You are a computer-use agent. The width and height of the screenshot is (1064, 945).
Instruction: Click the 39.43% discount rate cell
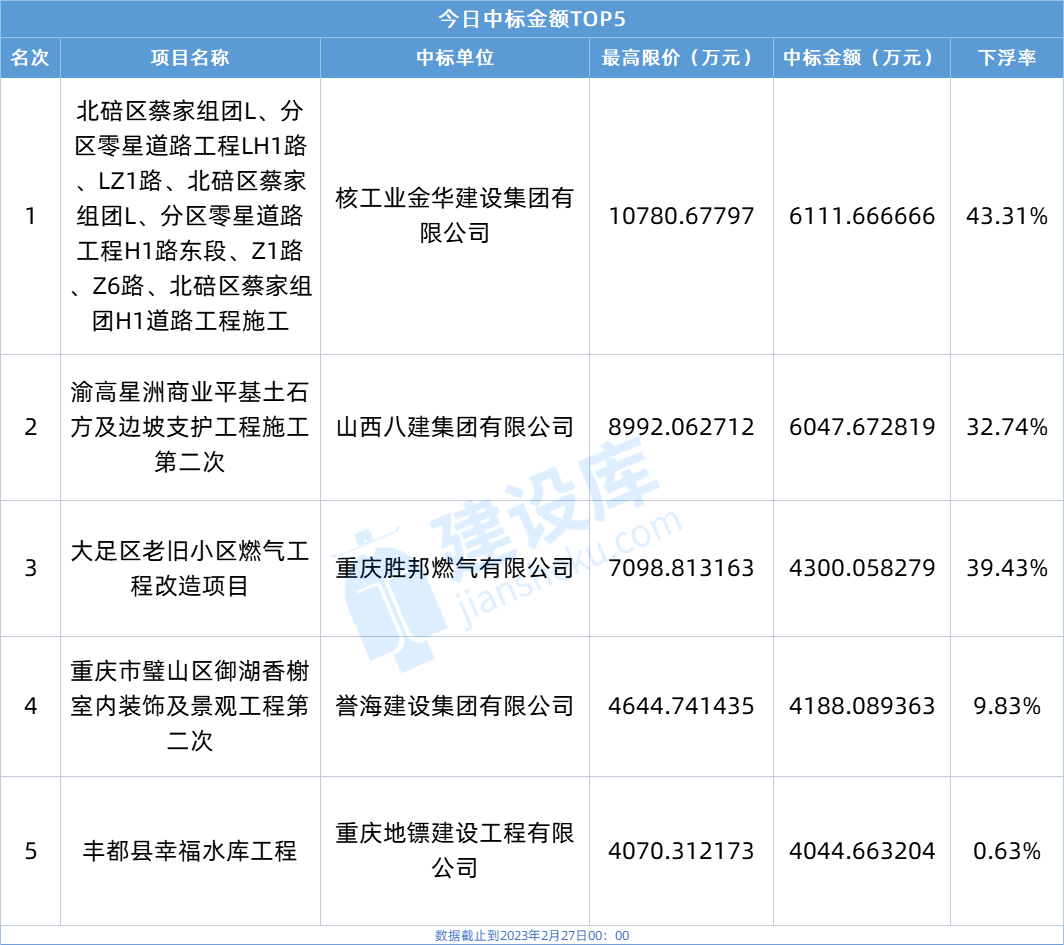[1007, 568]
